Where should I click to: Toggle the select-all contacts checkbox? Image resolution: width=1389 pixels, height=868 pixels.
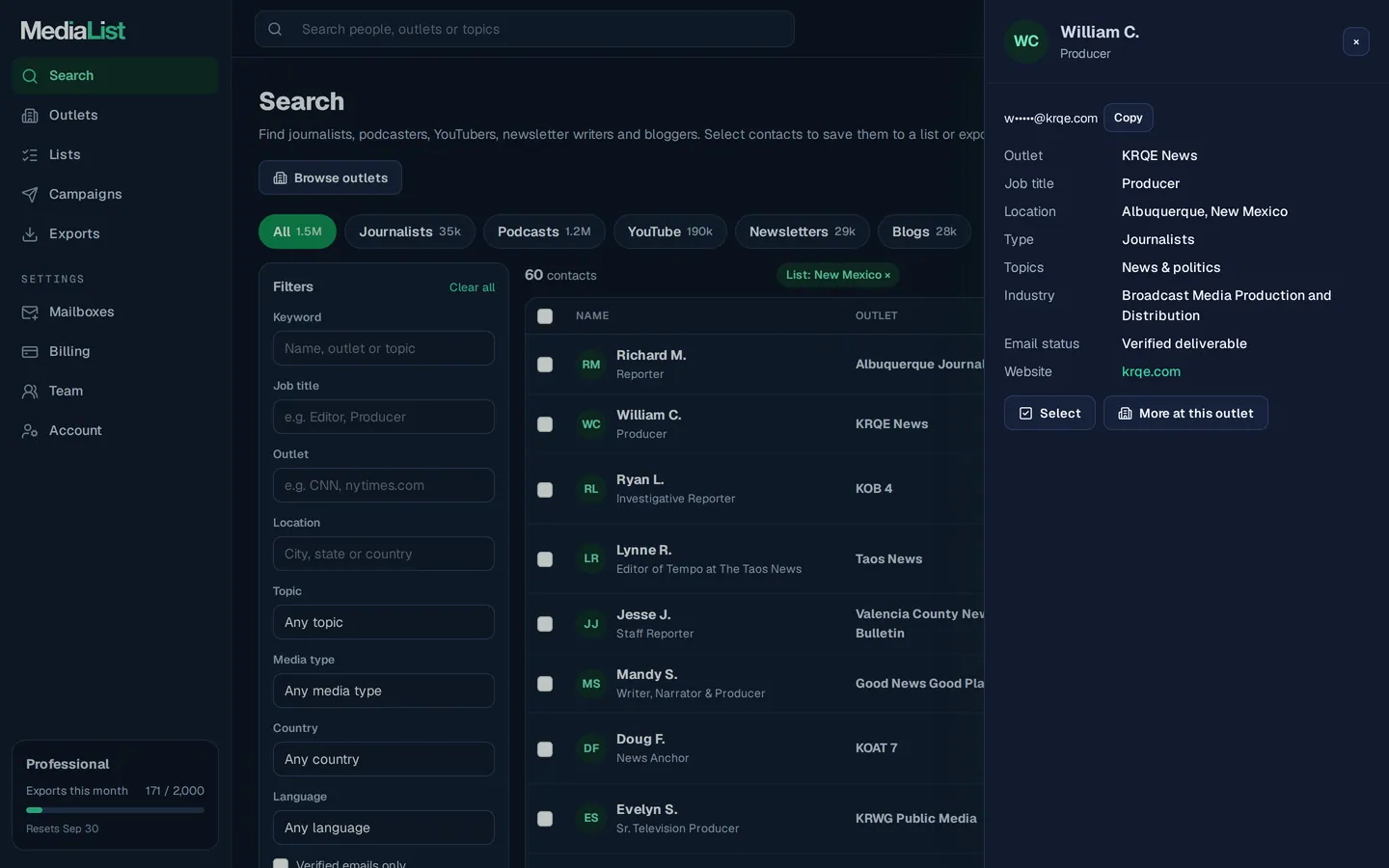click(545, 316)
